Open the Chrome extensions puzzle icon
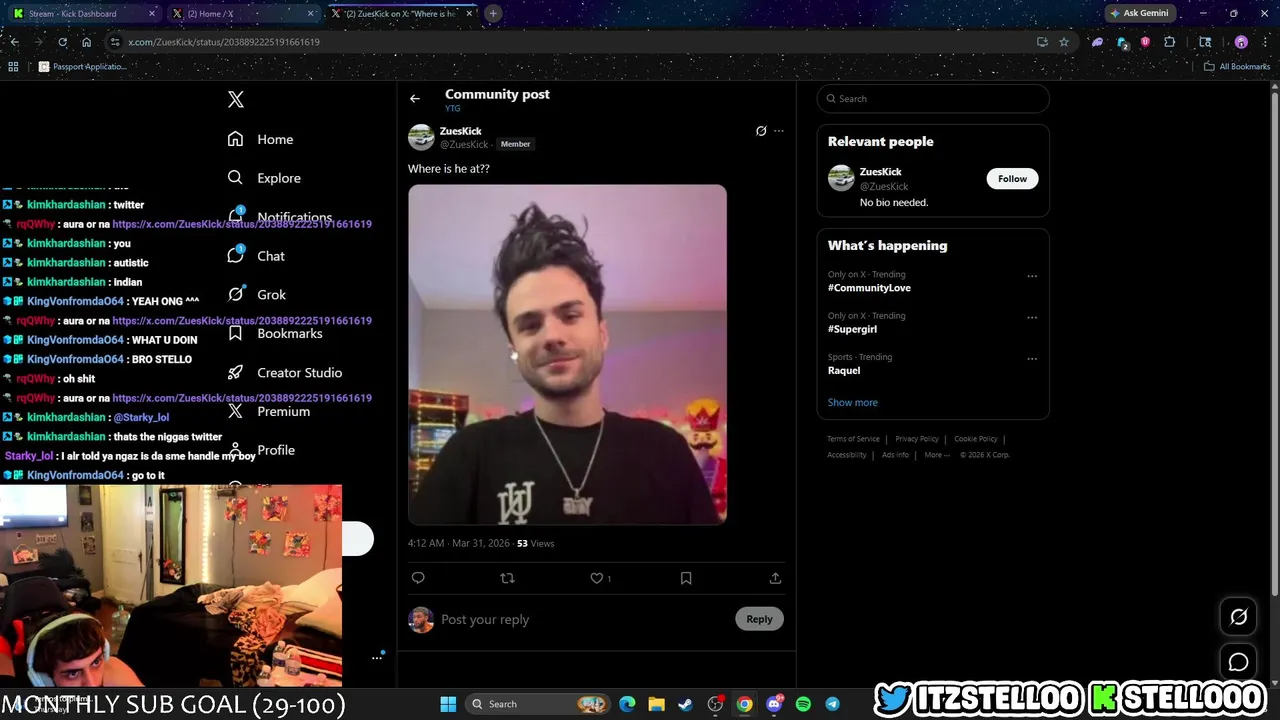Viewport: 1280px width, 720px height. 1170,42
